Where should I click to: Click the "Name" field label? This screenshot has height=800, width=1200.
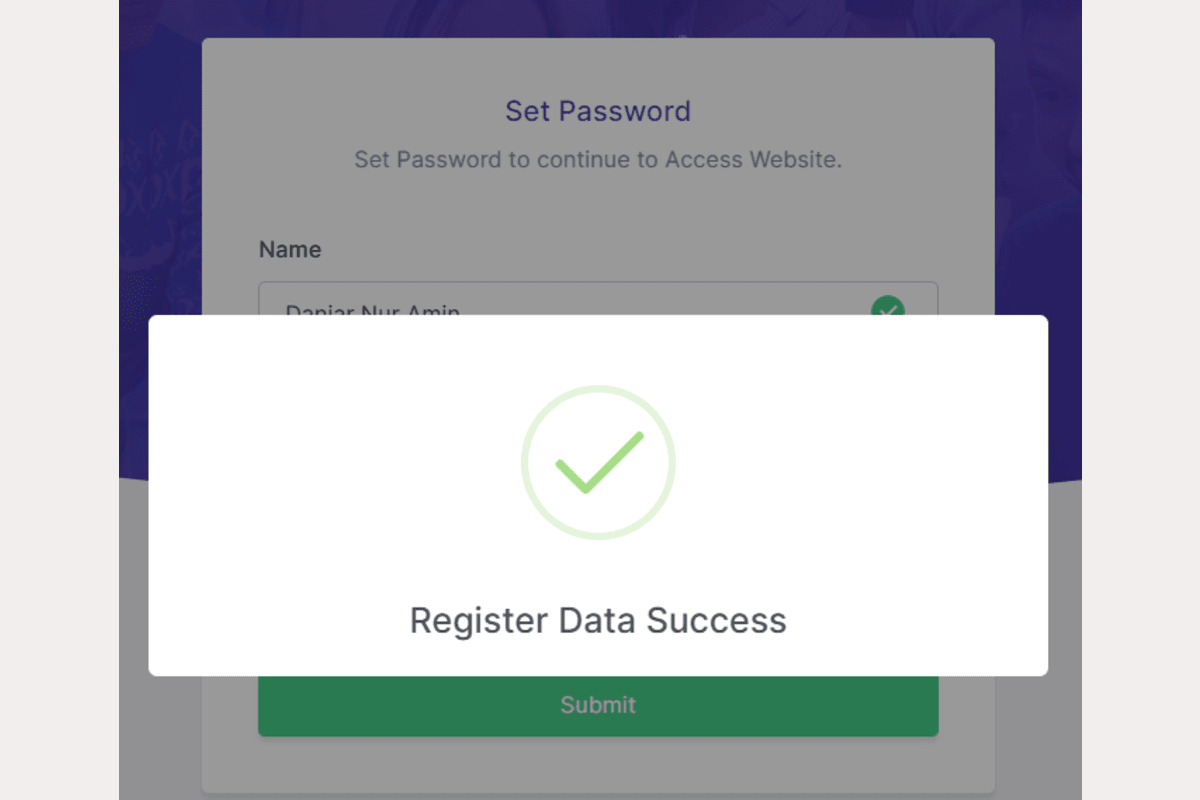(x=290, y=249)
